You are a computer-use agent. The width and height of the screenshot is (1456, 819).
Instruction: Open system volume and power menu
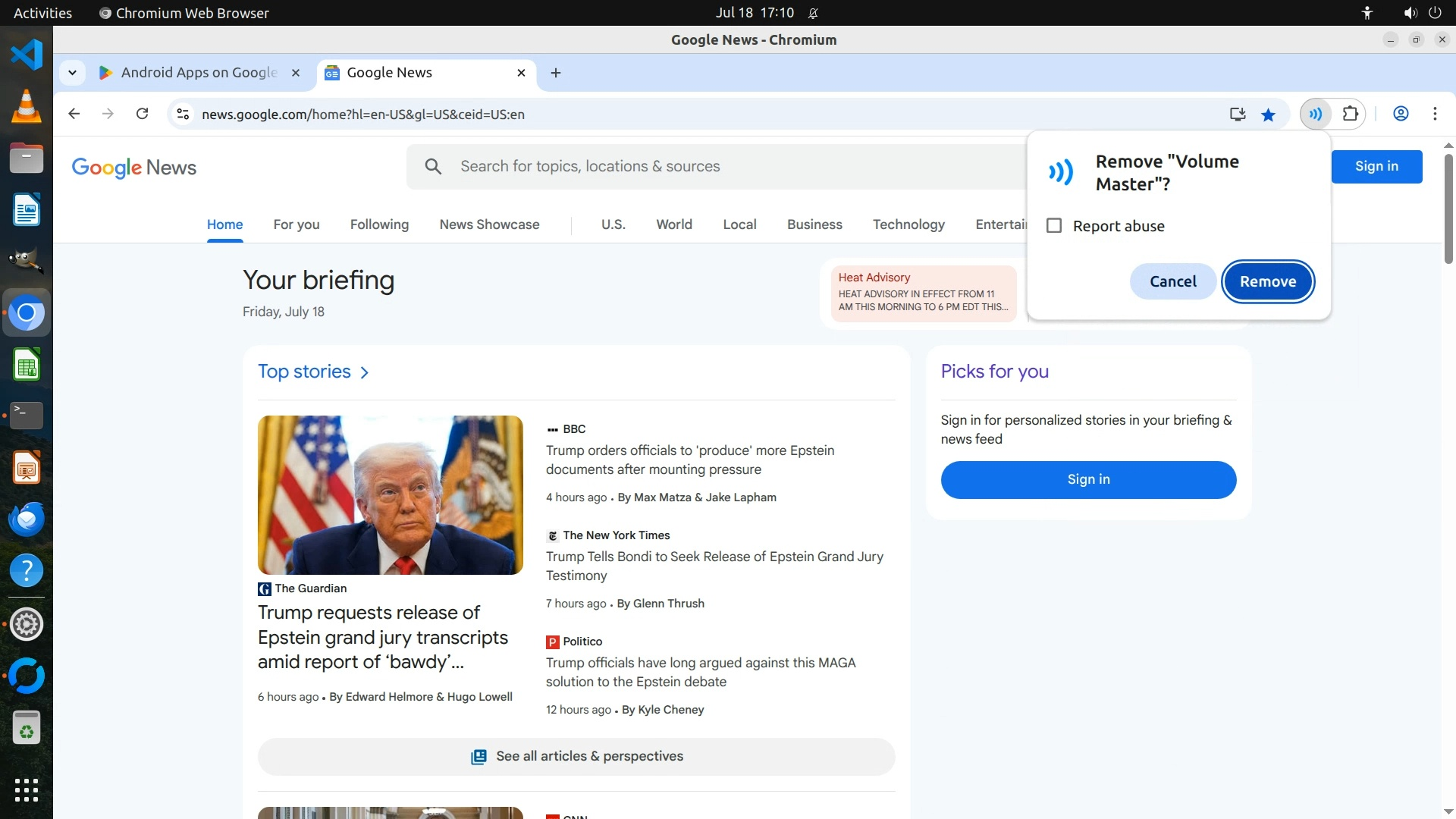(1422, 13)
